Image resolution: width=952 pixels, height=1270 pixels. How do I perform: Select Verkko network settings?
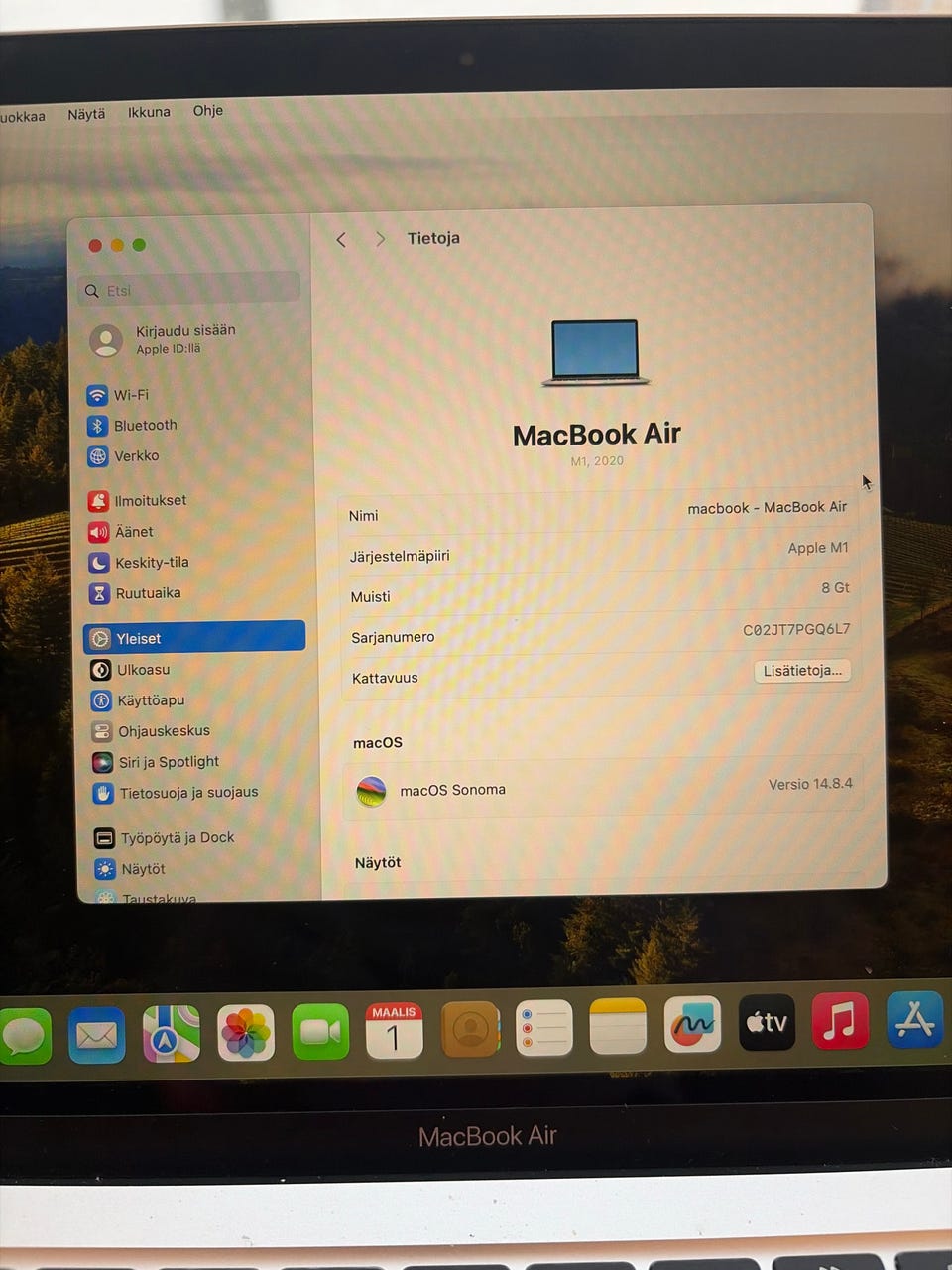tap(123, 455)
